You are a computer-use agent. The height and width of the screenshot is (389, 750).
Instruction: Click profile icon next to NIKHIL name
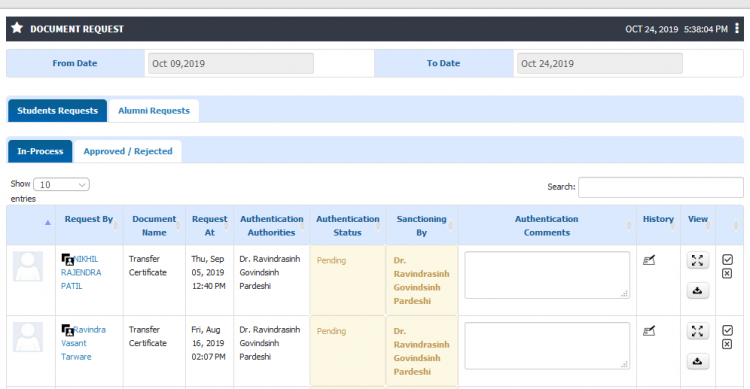point(67,260)
